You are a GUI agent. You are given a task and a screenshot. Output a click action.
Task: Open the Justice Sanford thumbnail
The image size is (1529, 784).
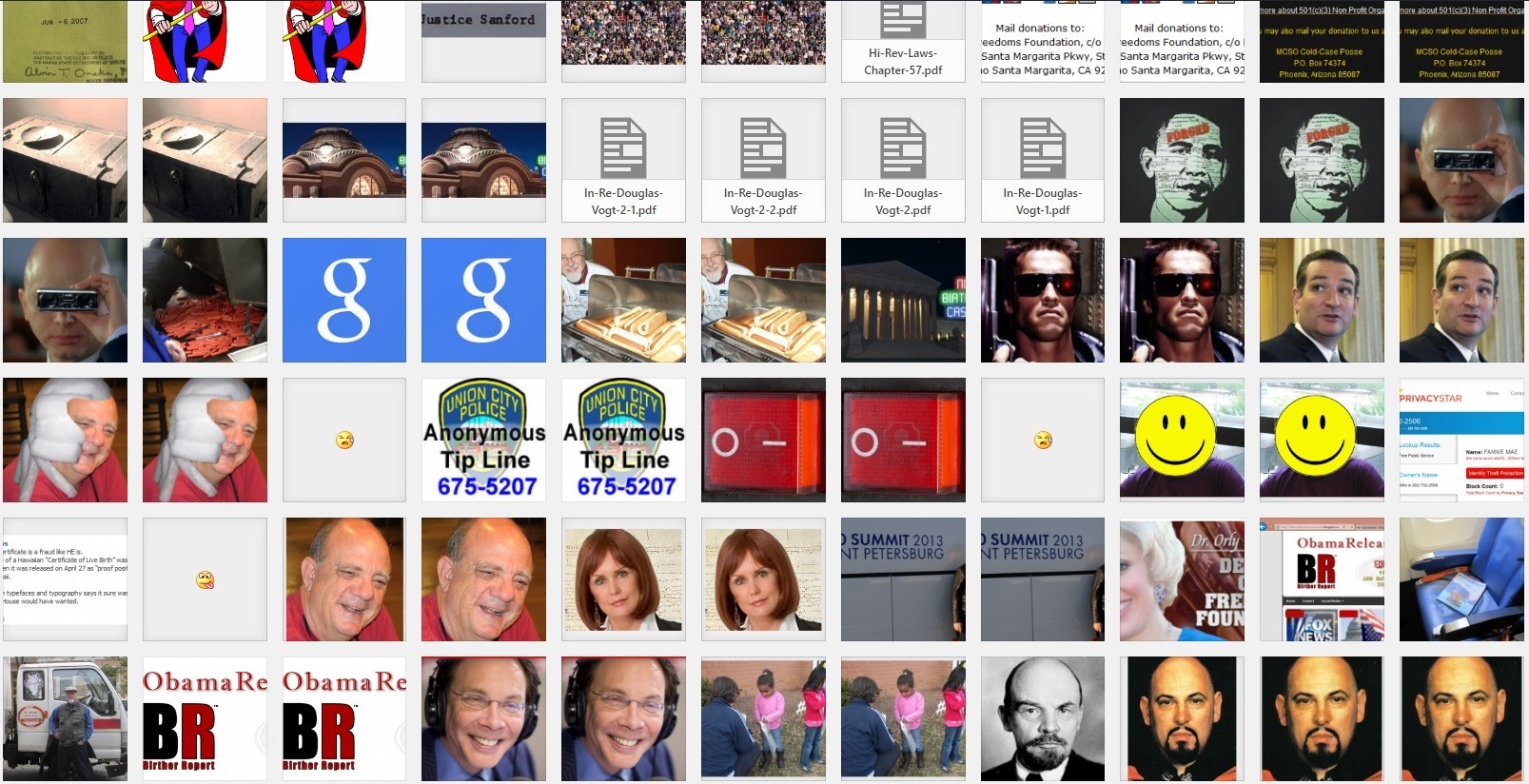click(483, 41)
